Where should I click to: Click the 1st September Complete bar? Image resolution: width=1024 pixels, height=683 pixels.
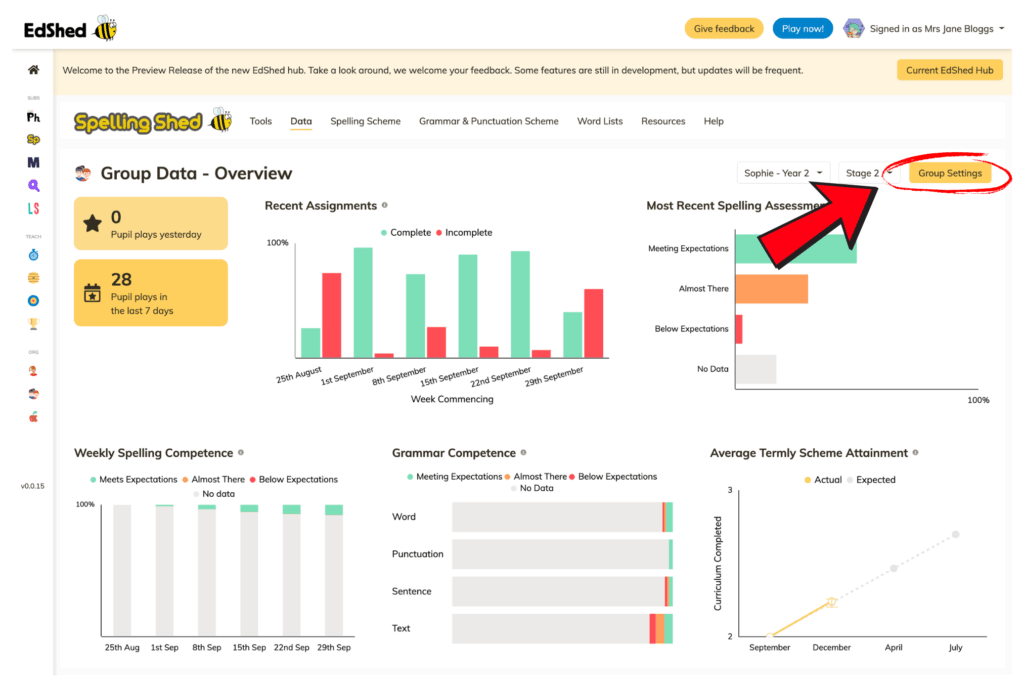click(x=363, y=302)
